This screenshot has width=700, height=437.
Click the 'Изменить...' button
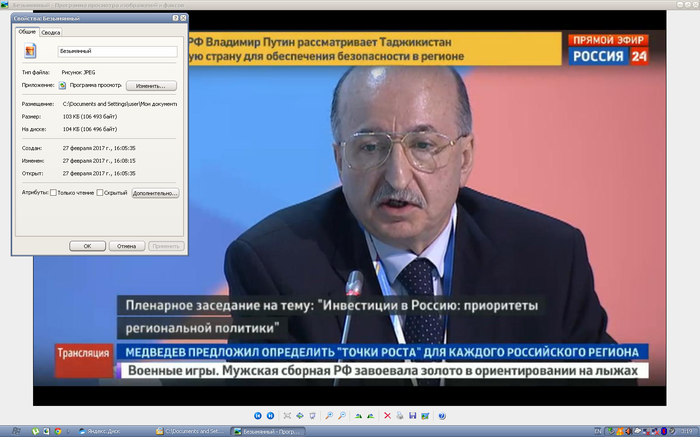point(150,85)
